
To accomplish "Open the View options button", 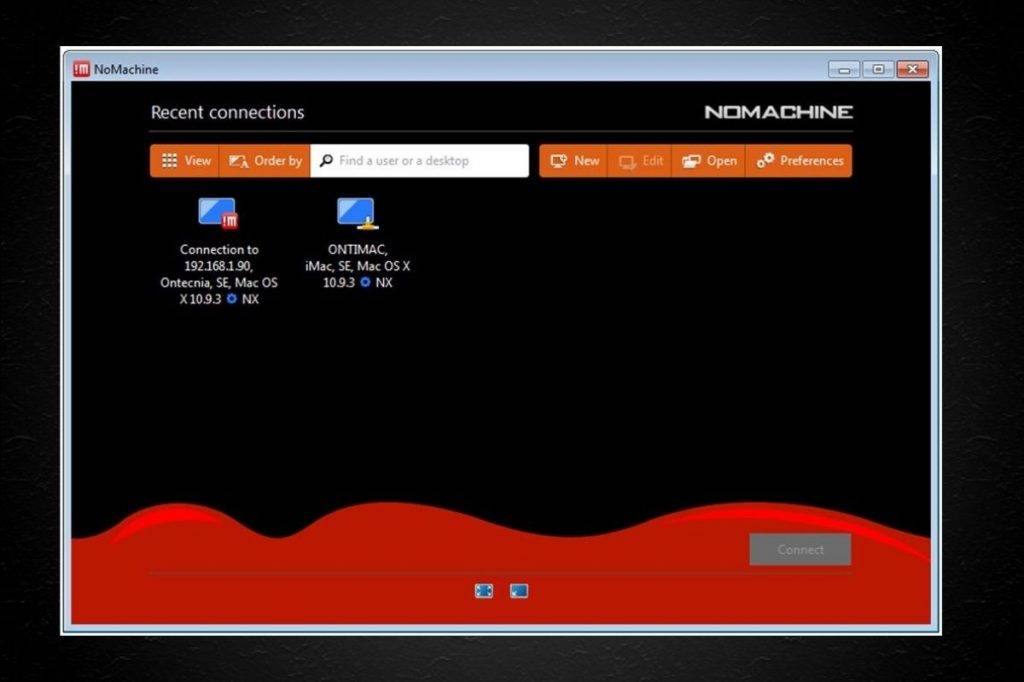I will [185, 161].
